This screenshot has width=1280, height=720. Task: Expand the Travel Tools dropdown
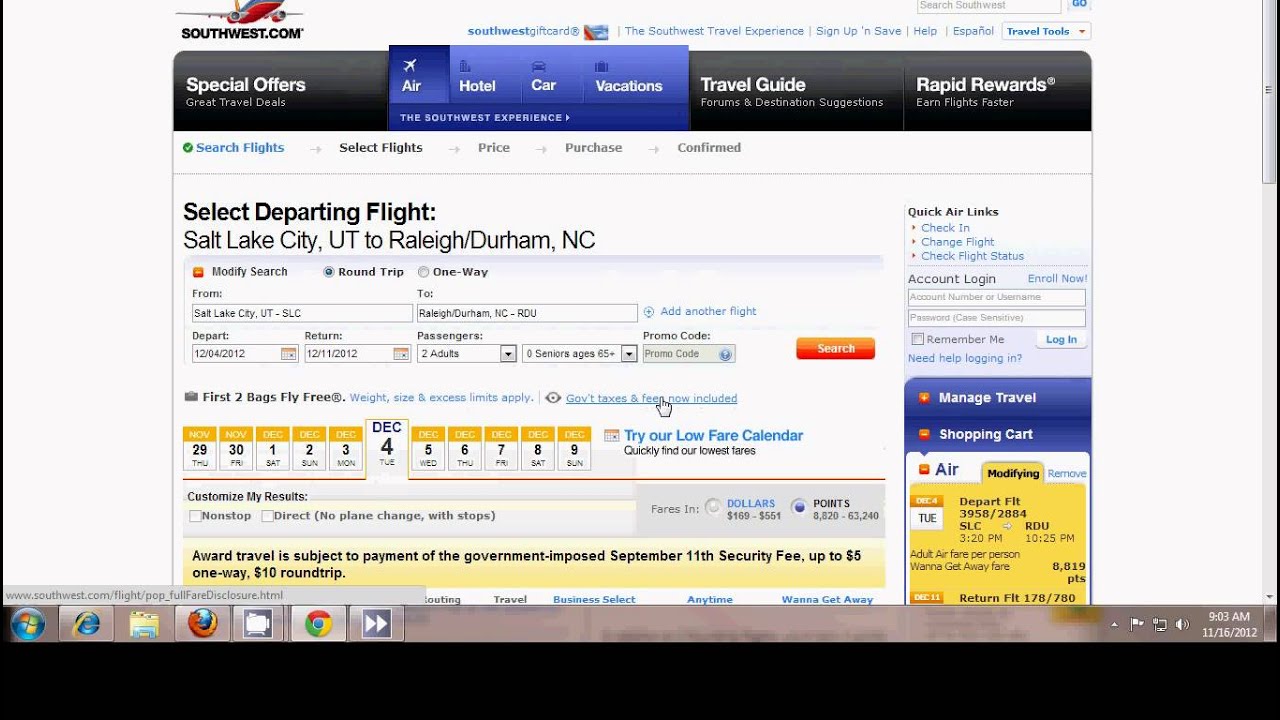(1045, 31)
